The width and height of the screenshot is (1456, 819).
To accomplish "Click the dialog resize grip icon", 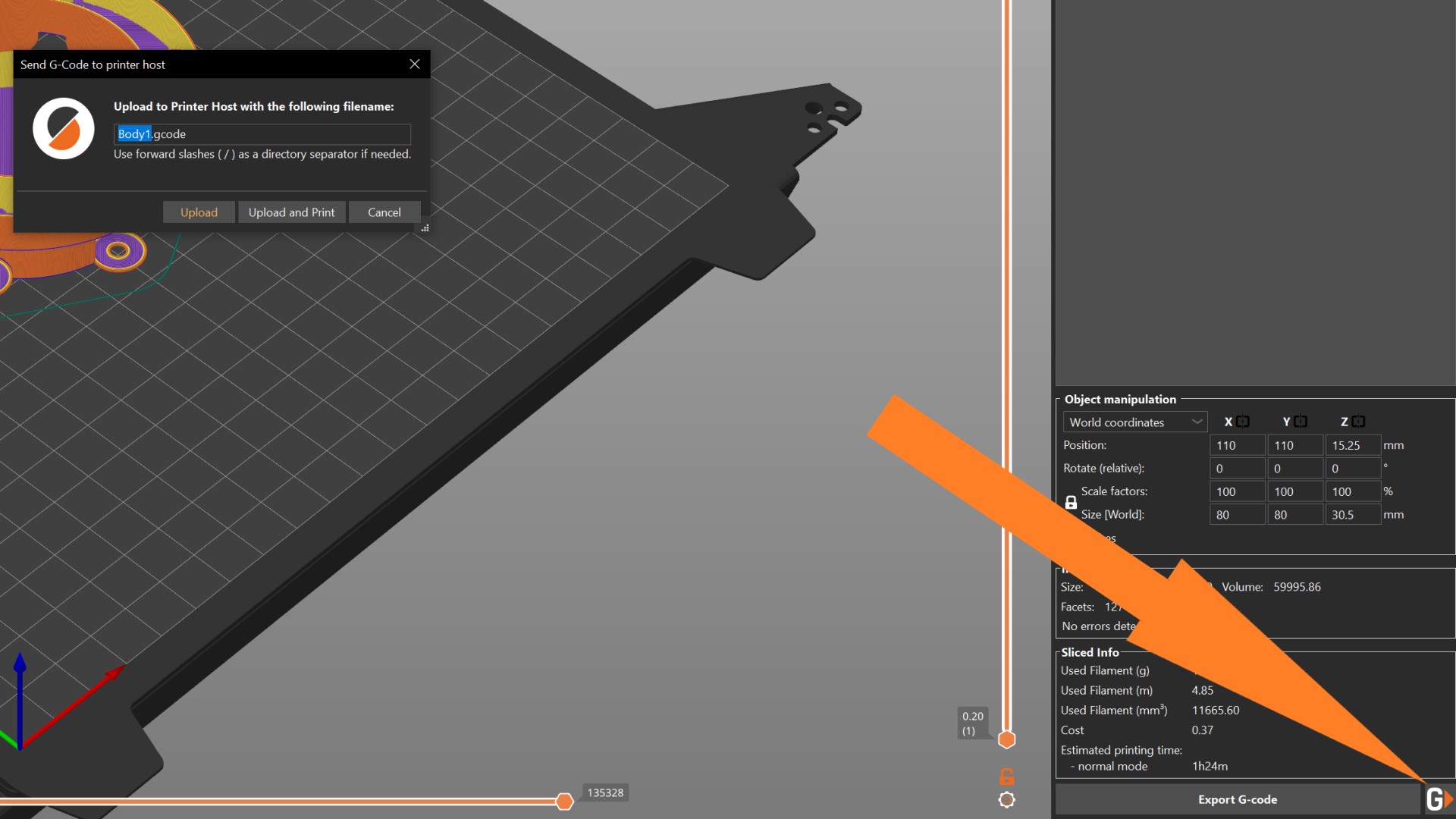I will point(425,227).
